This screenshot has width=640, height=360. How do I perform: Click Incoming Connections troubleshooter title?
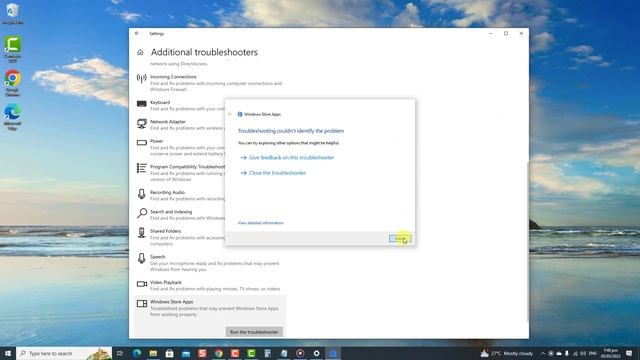173,77
